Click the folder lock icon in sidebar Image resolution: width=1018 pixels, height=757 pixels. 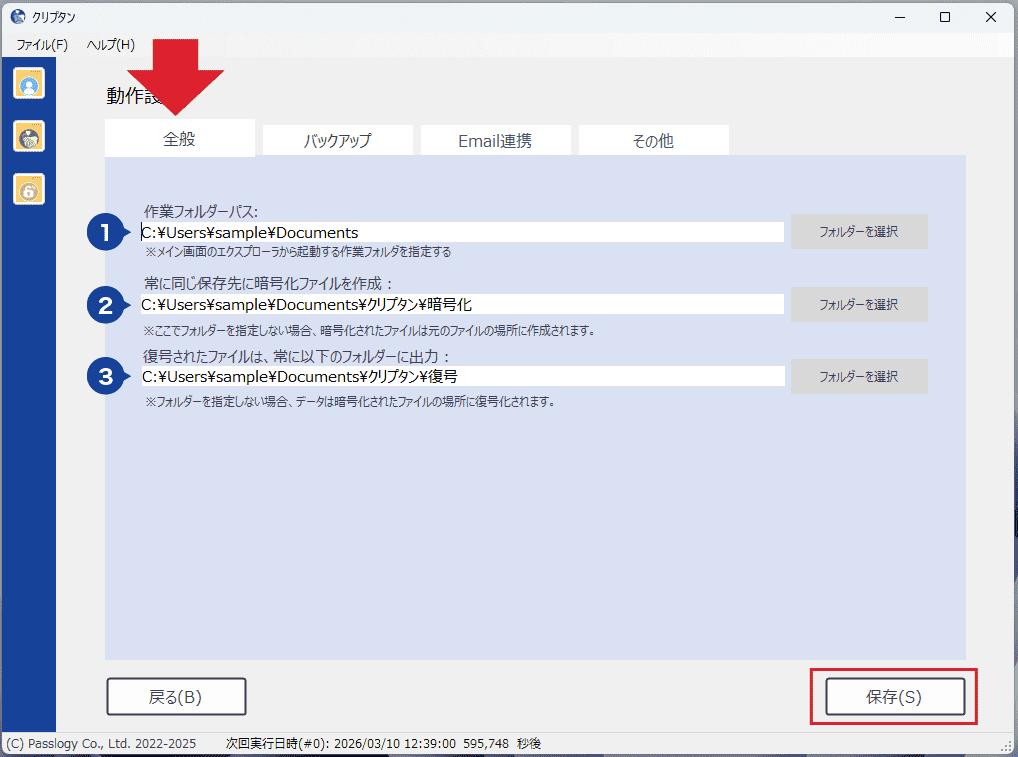pyautogui.click(x=29, y=136)
